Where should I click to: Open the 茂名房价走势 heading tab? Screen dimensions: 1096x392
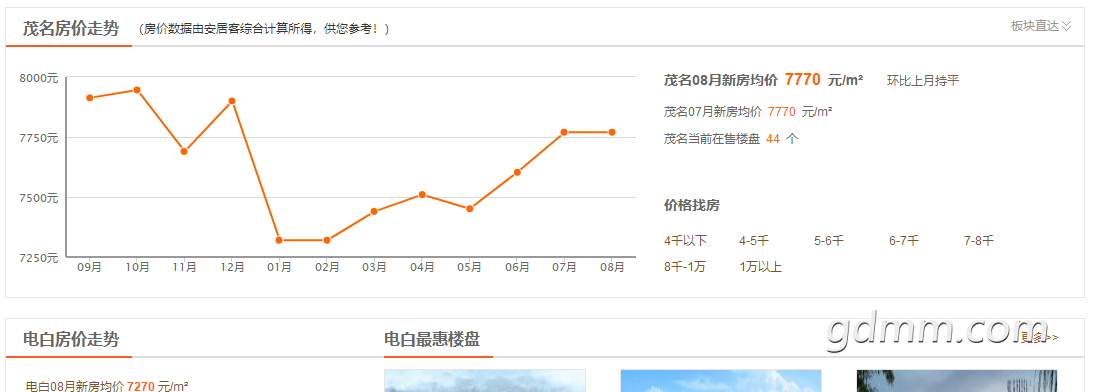[71, 29]
